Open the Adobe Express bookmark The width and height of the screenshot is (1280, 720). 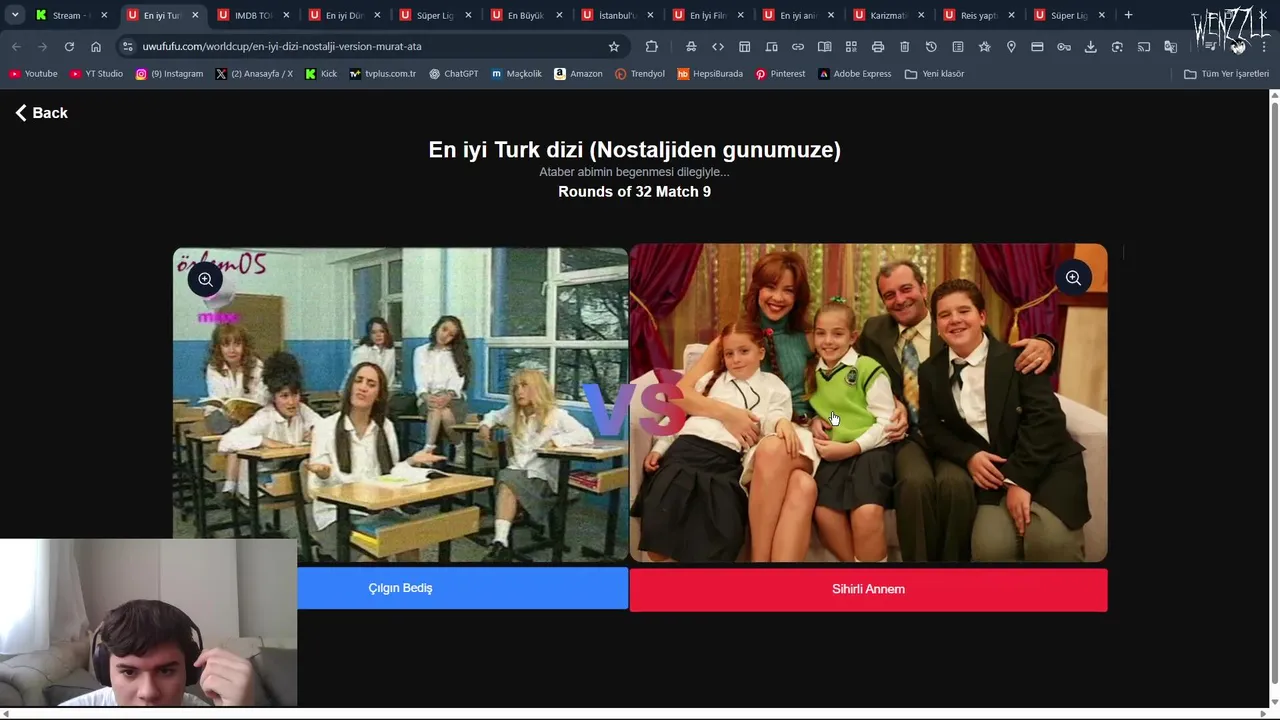point(855,74)
